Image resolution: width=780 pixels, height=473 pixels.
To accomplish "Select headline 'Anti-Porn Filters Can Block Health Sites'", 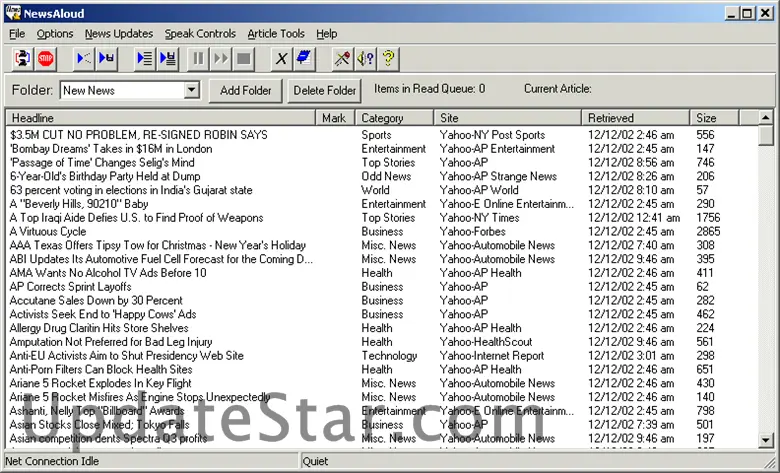I will coord(101,370).
